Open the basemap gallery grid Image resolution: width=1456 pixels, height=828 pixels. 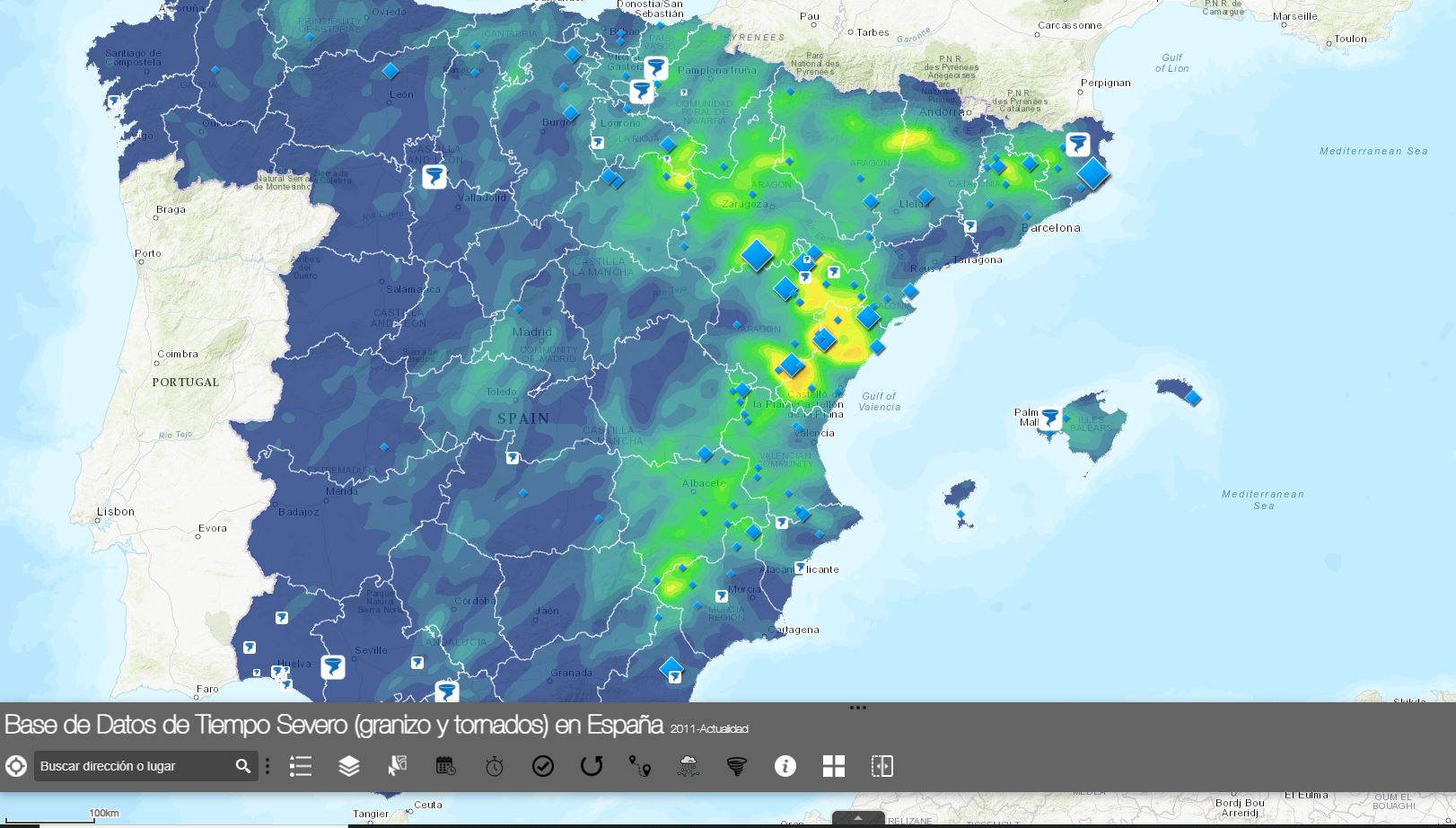coord(834,766)
